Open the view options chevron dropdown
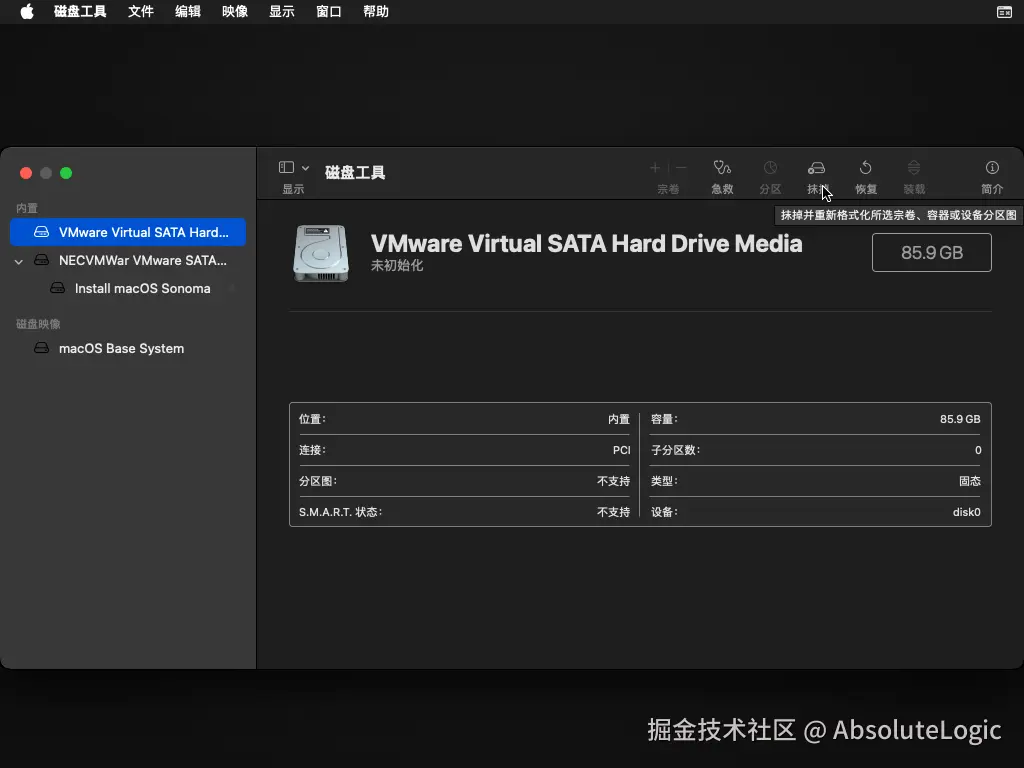1024x768 pixels. click(x=305, y=168)
